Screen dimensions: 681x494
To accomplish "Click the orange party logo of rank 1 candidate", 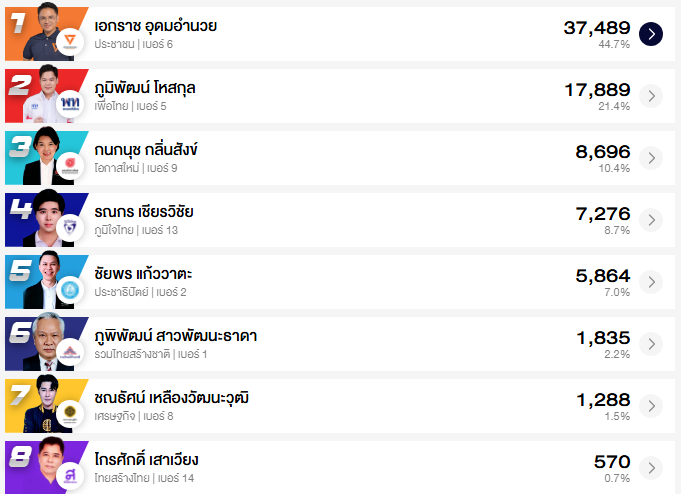I will click(70, 42).
